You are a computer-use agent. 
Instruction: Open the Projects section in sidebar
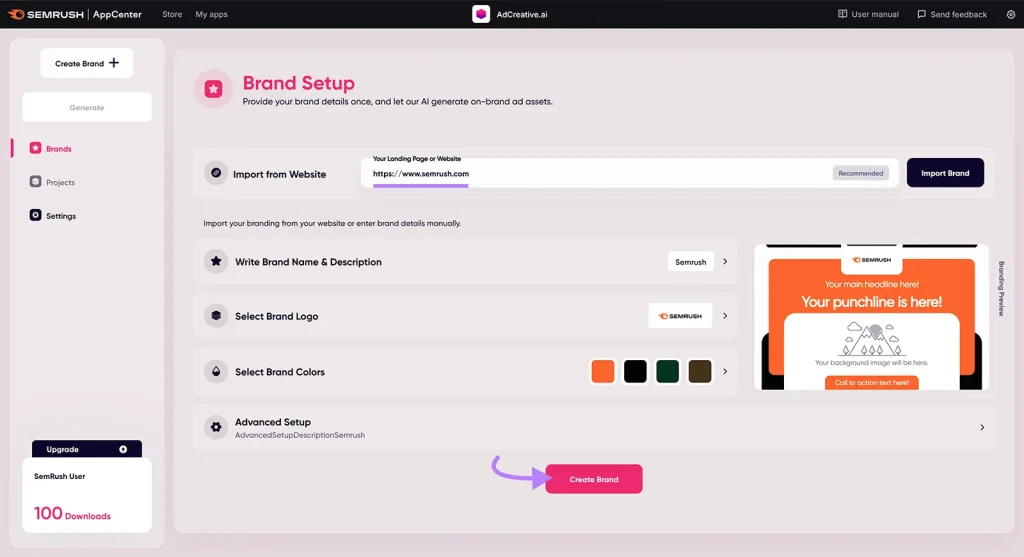60,182
